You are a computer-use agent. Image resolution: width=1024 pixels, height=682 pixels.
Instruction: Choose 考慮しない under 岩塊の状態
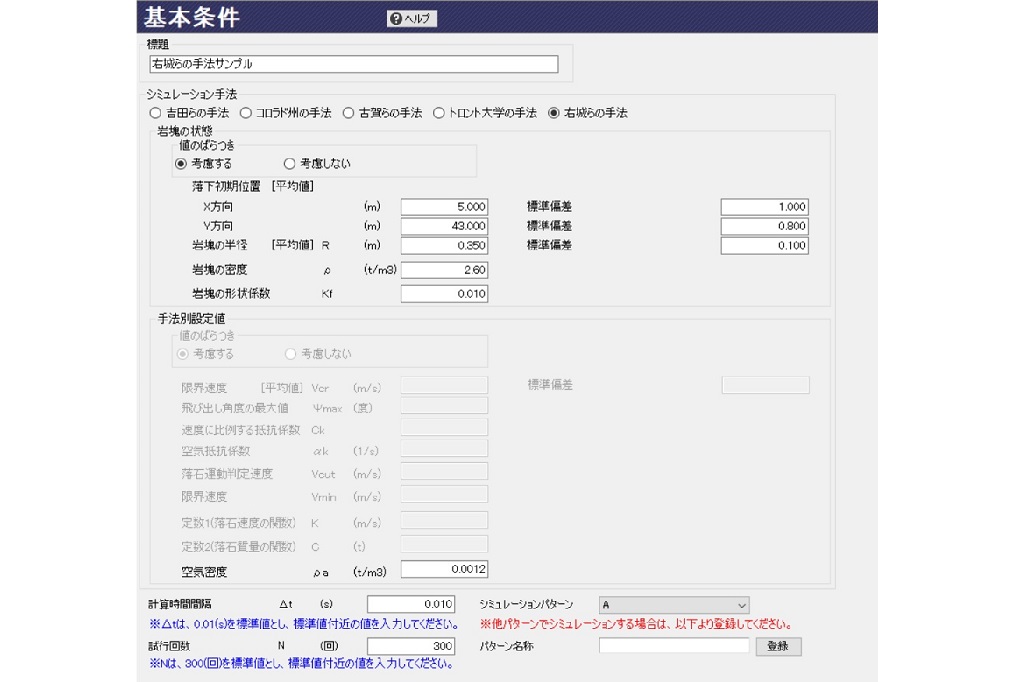[x=317, y=163]
